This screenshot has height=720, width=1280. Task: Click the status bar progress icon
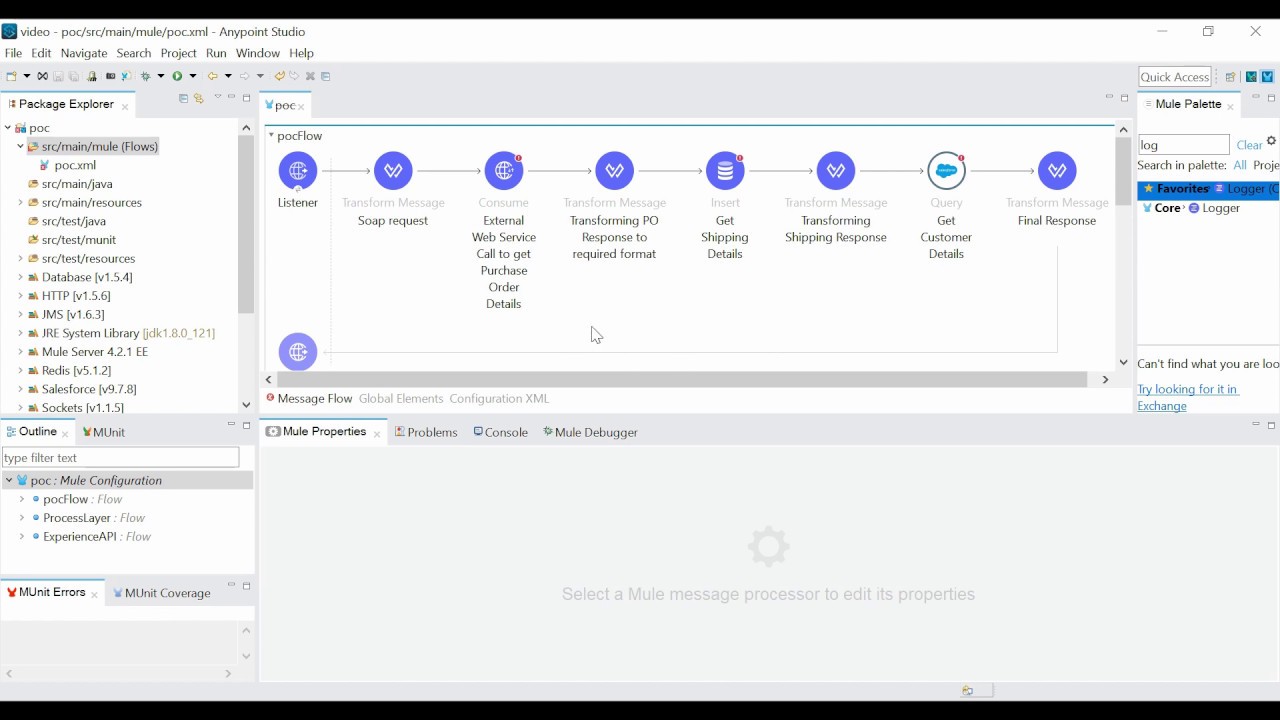(x=968, y=691)
